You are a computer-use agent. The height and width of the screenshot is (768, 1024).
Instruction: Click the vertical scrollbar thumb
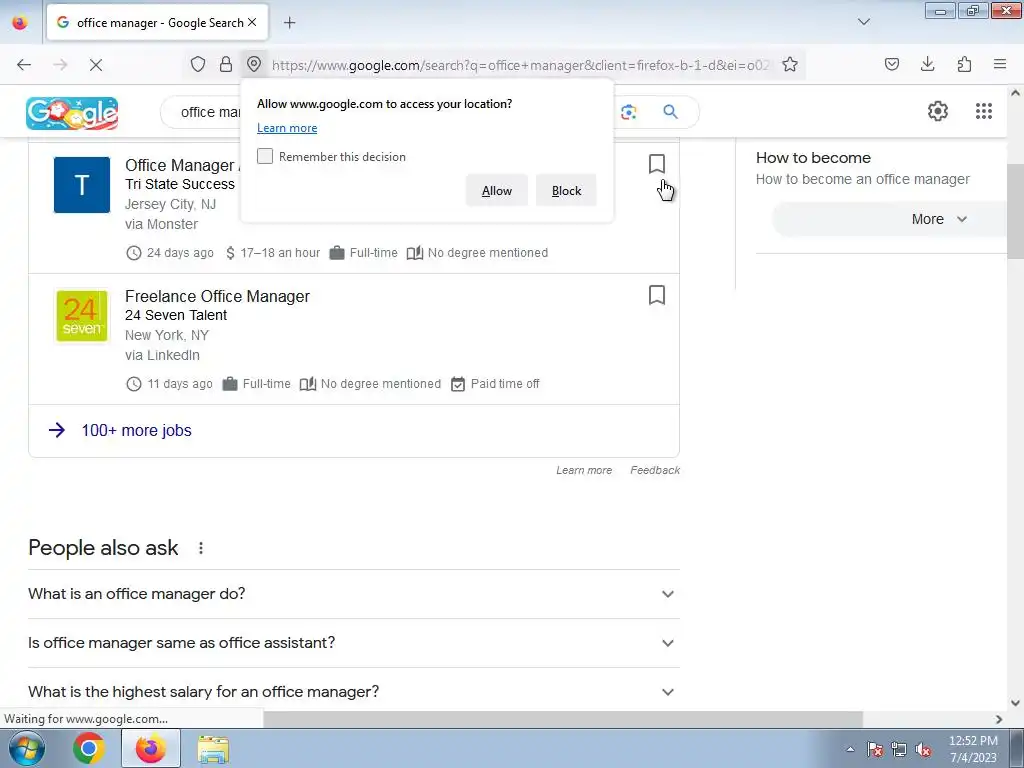tap(1015, 212)
